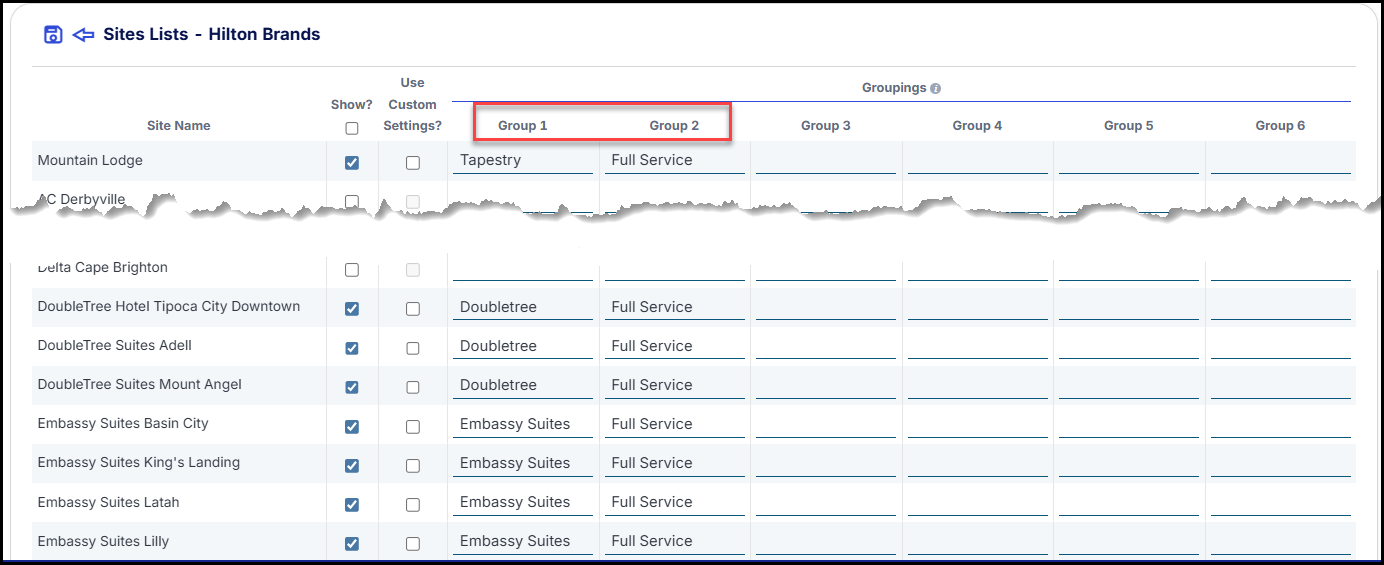Click the Group 5 column header

point(1129,126)
